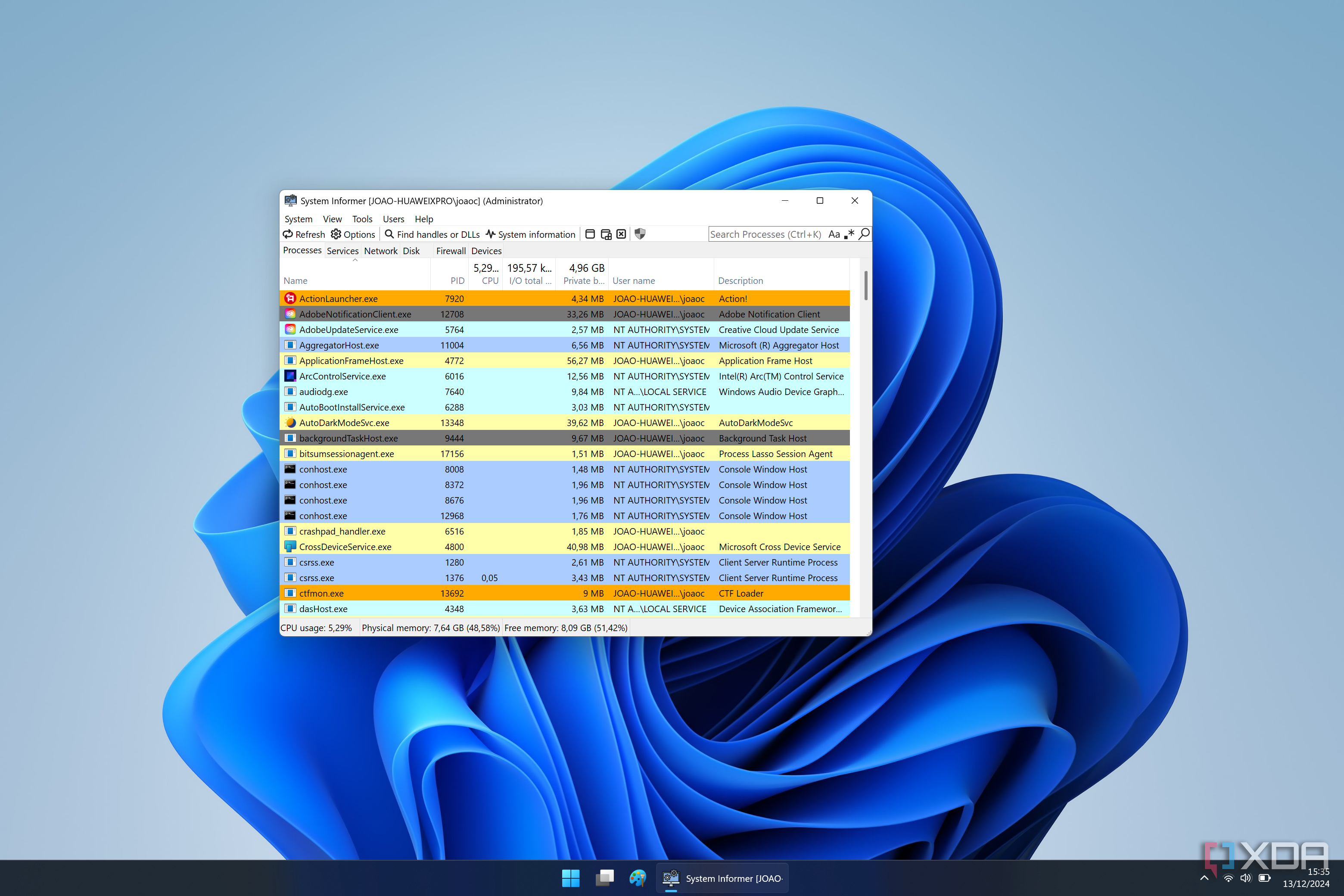The height and width of the screenshot is (896, 1344).
Task: Switch to the Services tab
Action: [343, 251]
